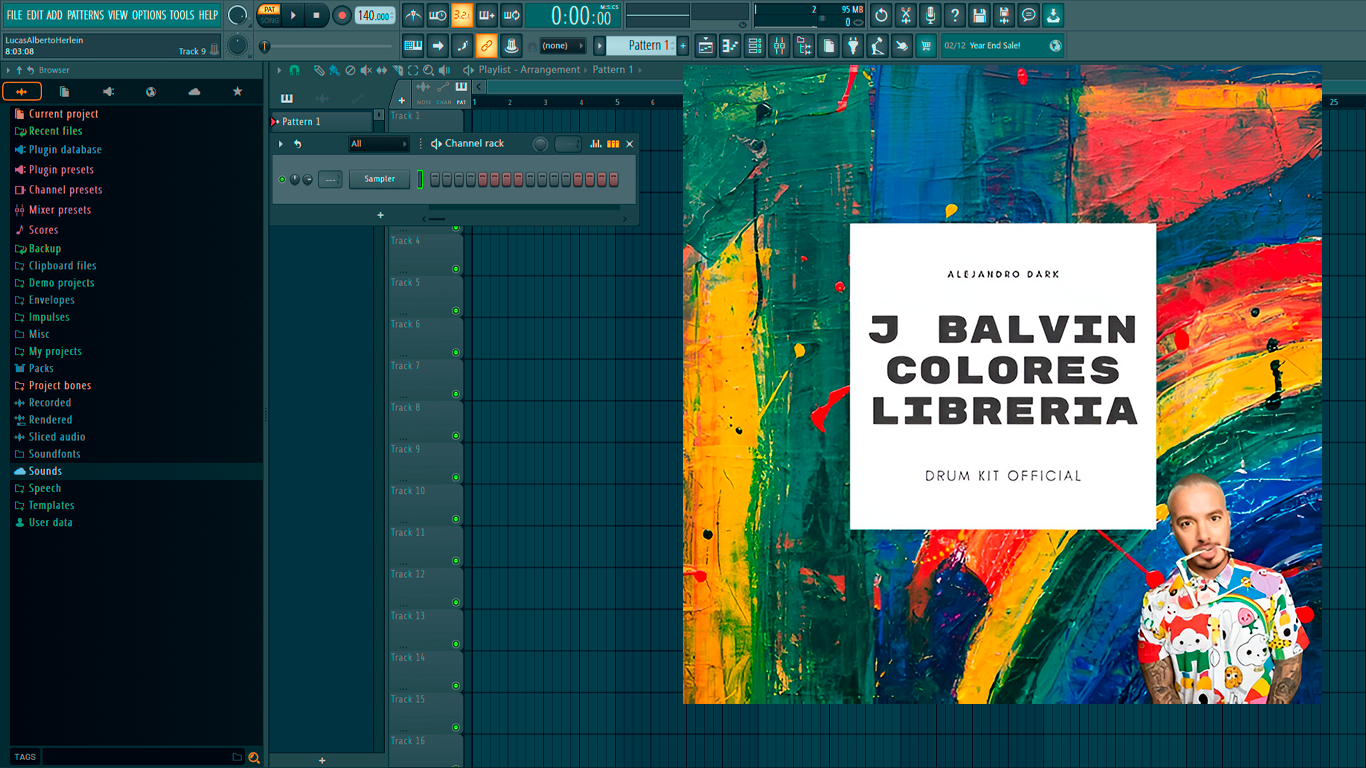Screen dimensions: 1366x768
Task: Open the FILE menu
Action: (14, 15)
